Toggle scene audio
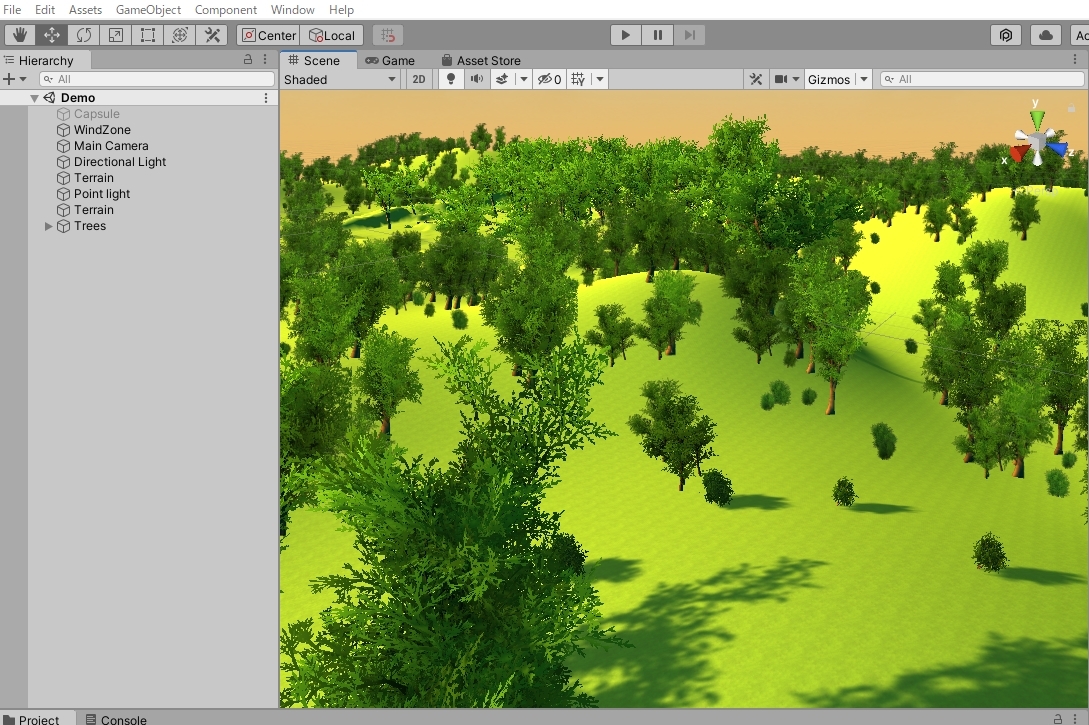This screenshot has width=1089, height=725. click(476, 79)
